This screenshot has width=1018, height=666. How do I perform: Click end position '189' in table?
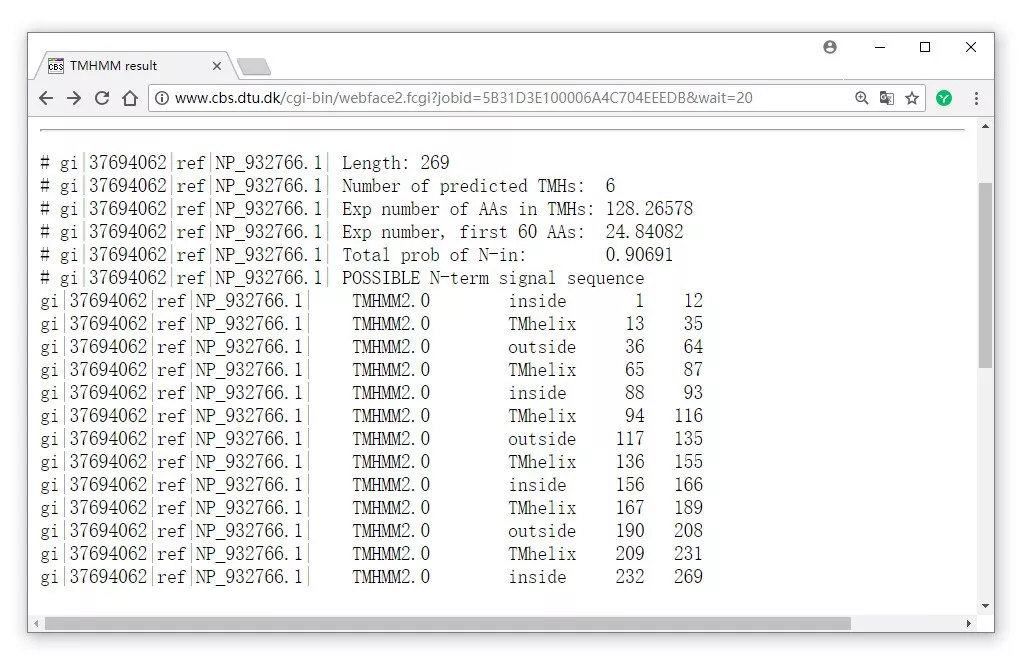coord(688,508)
